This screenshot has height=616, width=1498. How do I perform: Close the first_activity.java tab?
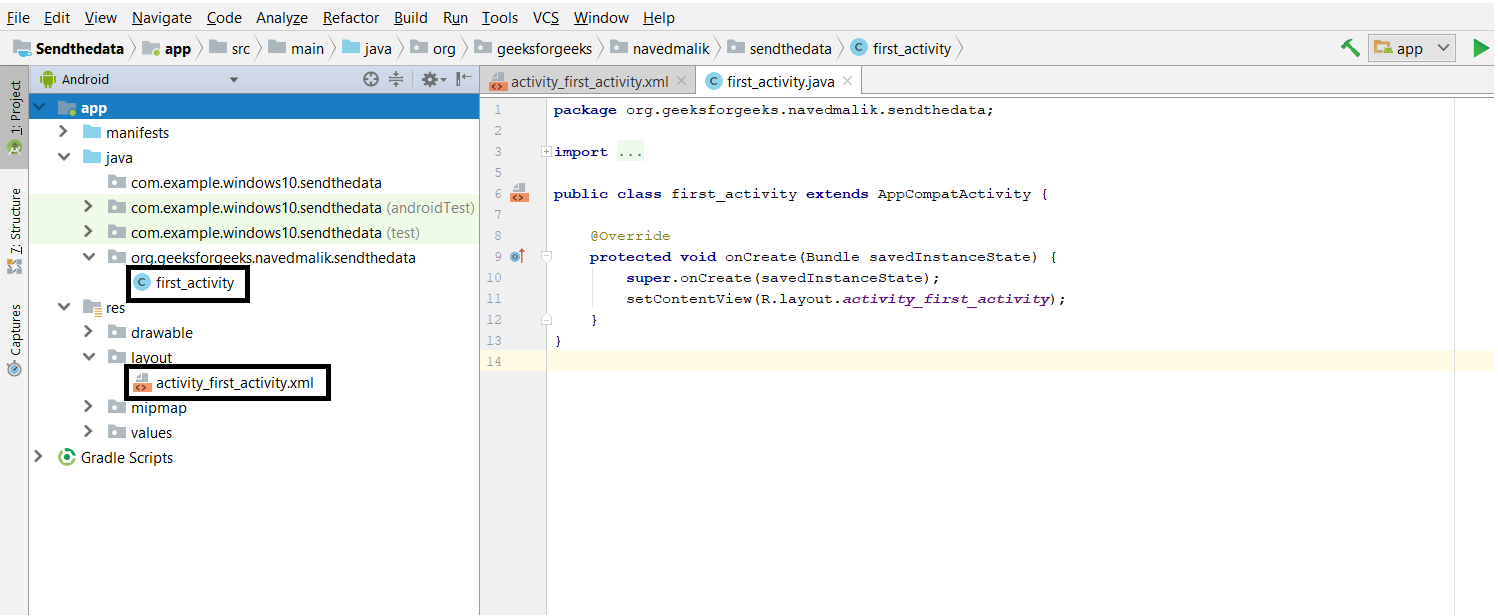click(x=847, y=81)
